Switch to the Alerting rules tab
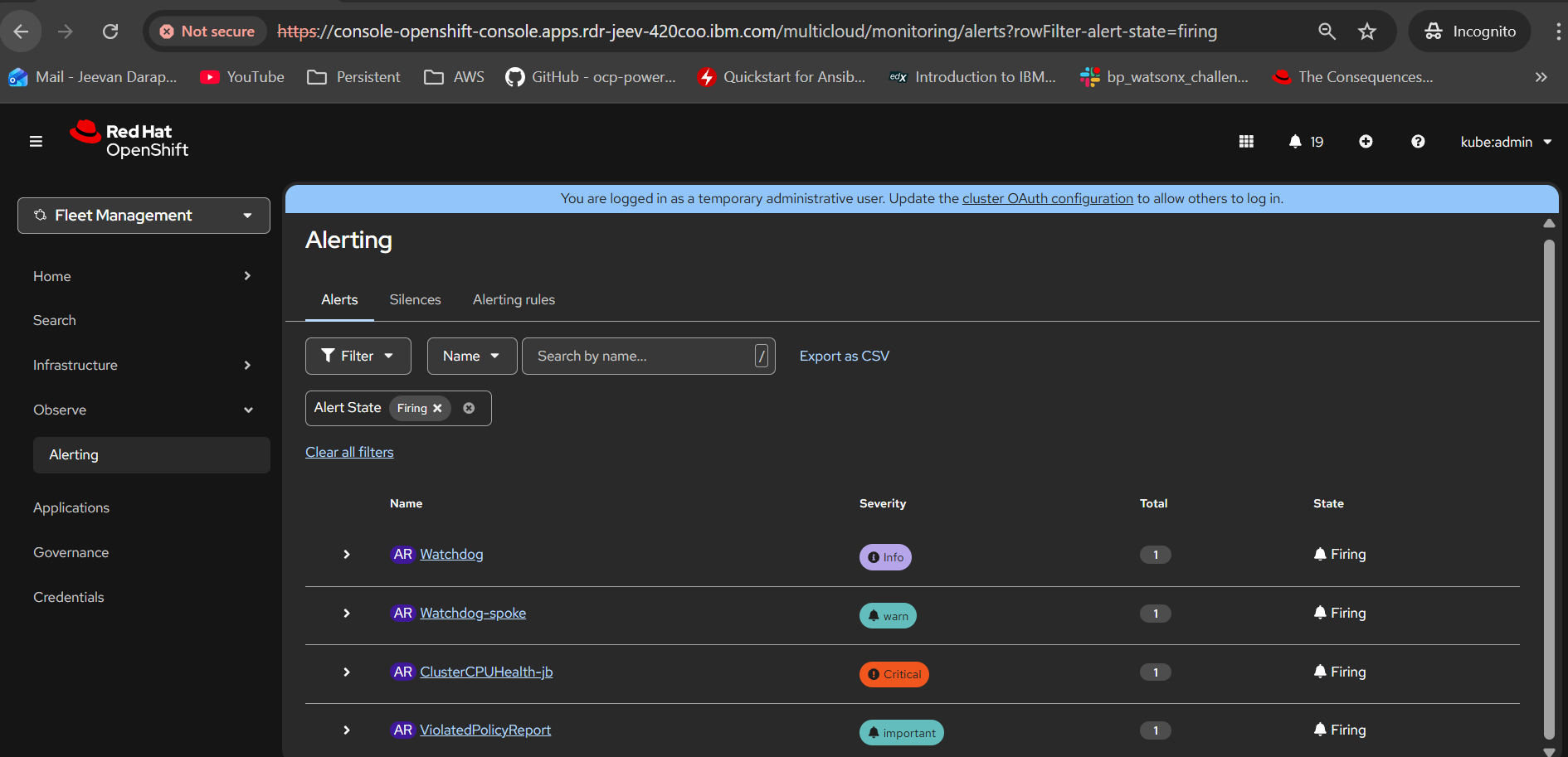Image resolution: width=1568 pixels, height=757 pixels. point(514,299)
